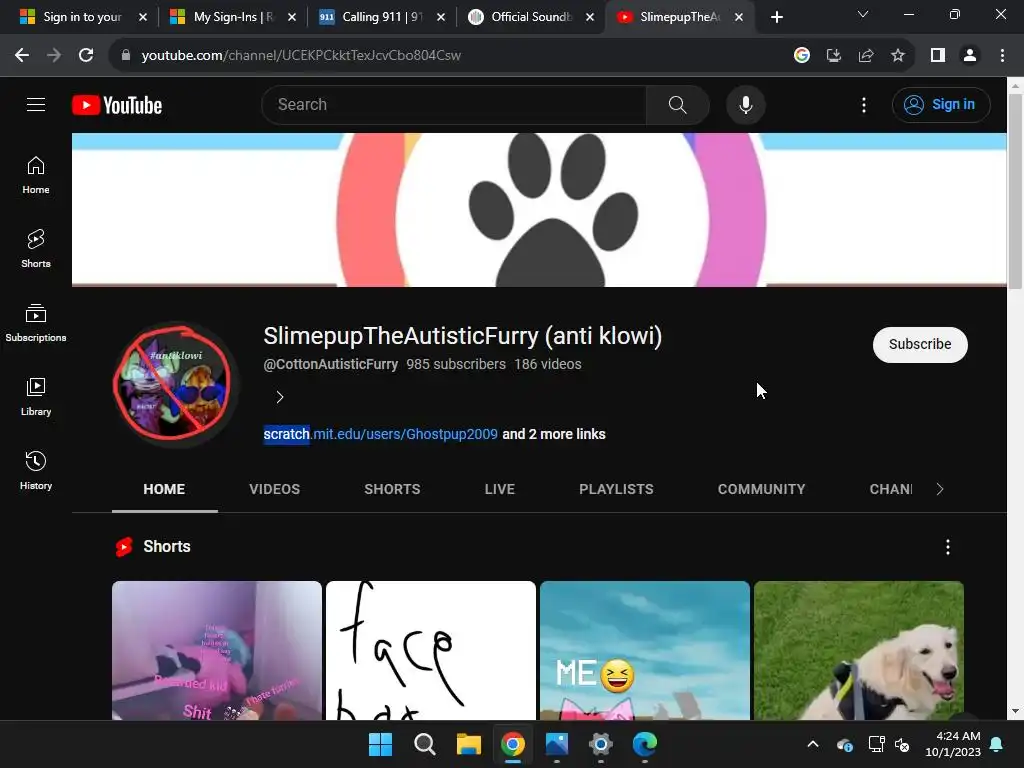Click the install app icon in address bar
Screen dimensions: 1024x768
pos(833,56)
